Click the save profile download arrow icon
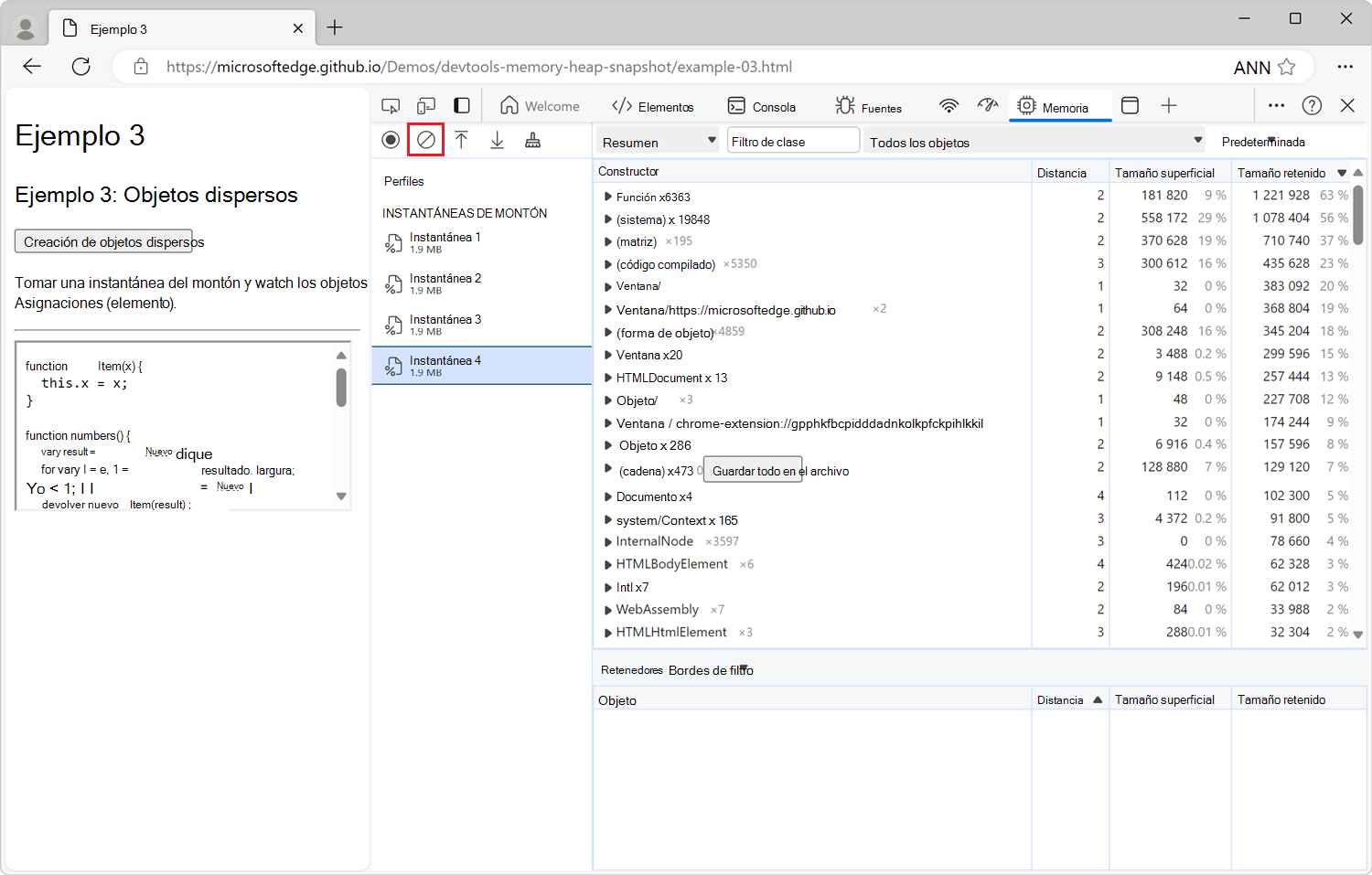This screenshot has height=875, width=1372. [x=498, y=140]
